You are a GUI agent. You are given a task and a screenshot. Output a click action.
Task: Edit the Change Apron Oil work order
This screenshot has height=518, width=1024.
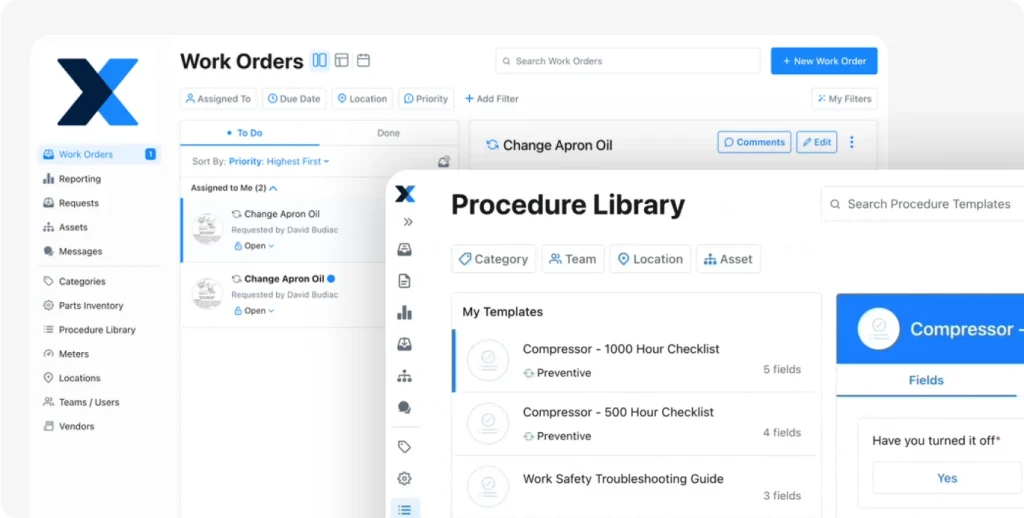pyautogui.click(x=816, y=142)
